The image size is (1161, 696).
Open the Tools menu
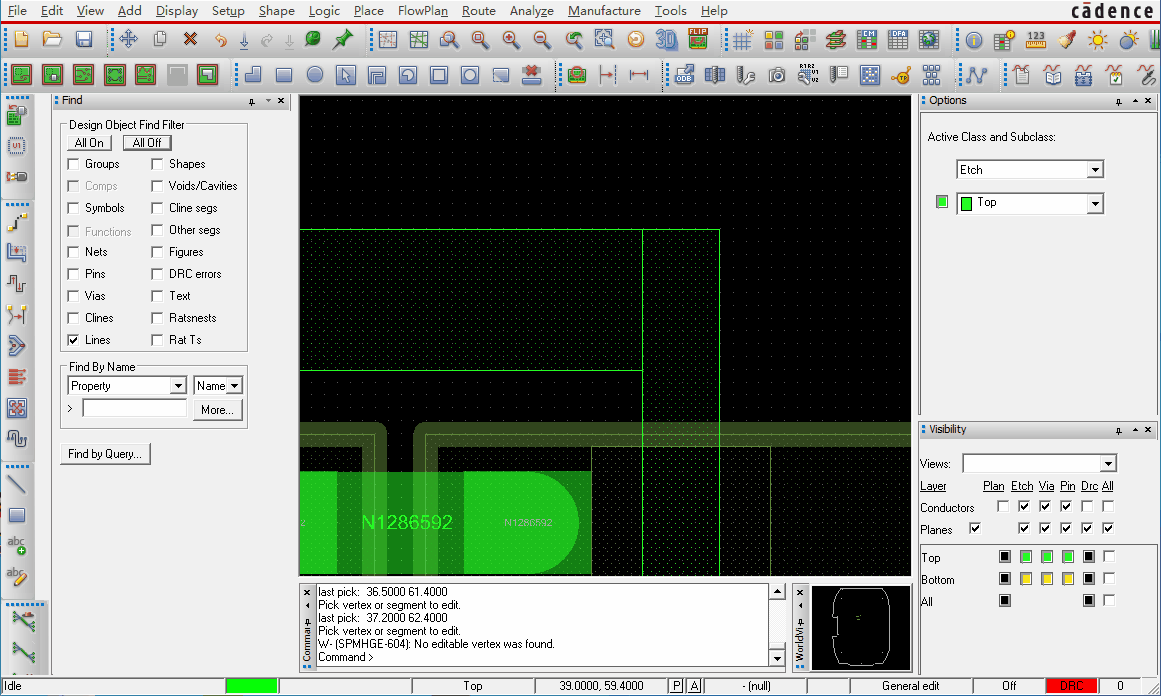coord(670,11)
